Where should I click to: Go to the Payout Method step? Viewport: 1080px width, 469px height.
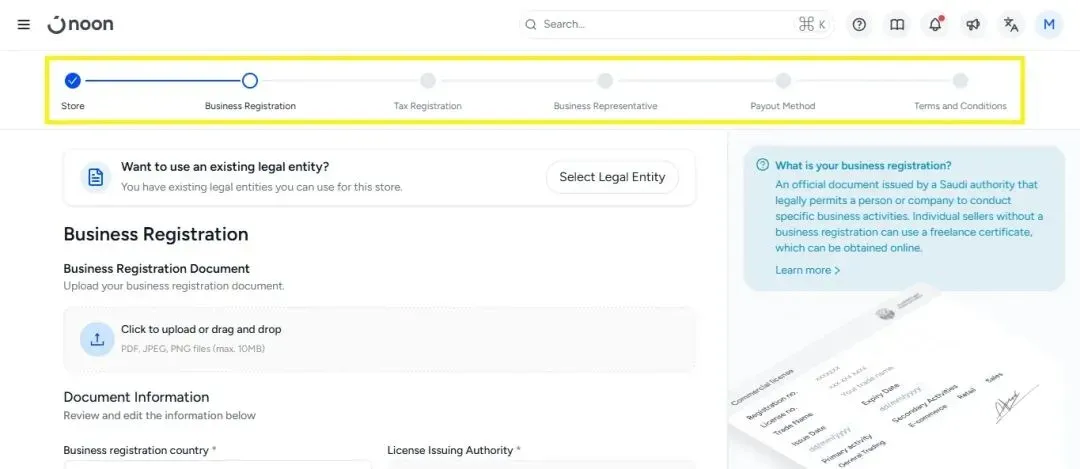click(782, 92)
